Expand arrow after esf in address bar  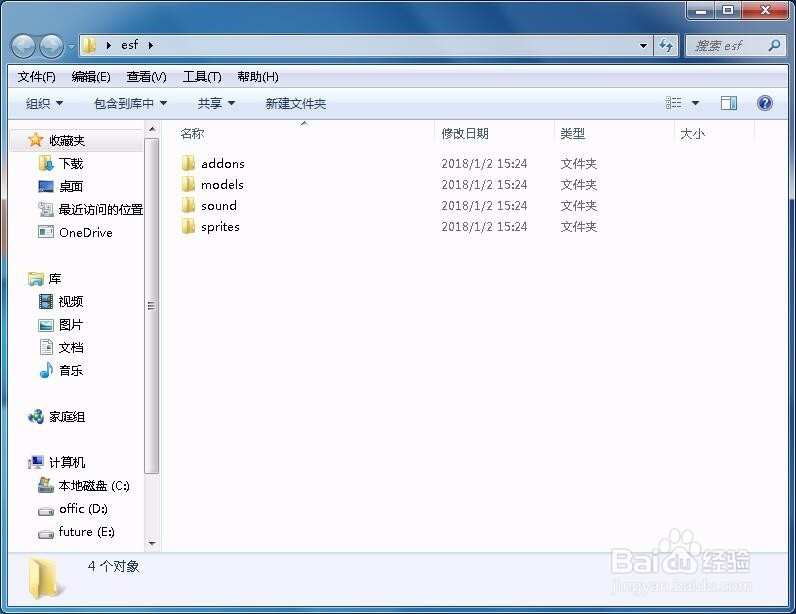coord(151,45)
